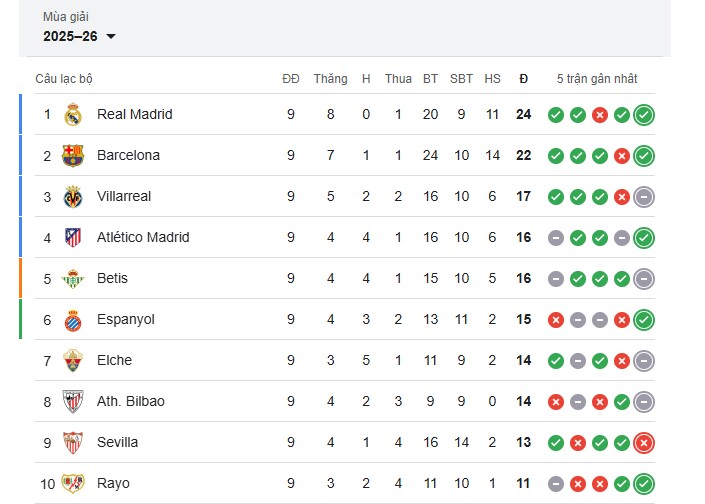Viewport: 705px width, 504px height.
Task: Select the Rayo team name
Action: pyautogui.click(x=113, y=484)
